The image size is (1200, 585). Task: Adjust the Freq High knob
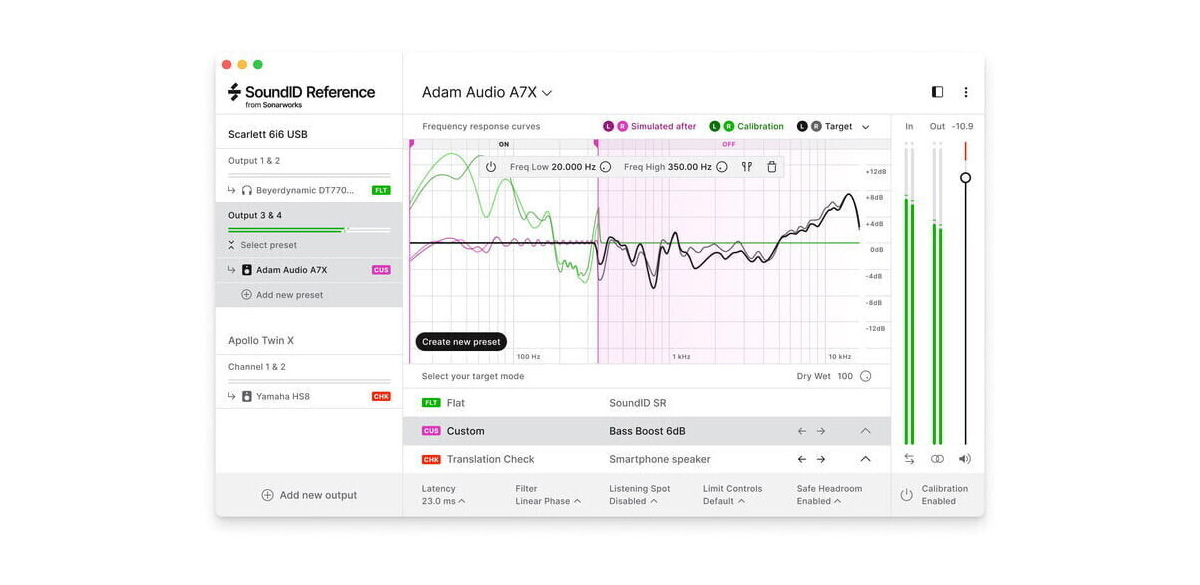click(x=722, y=167)
